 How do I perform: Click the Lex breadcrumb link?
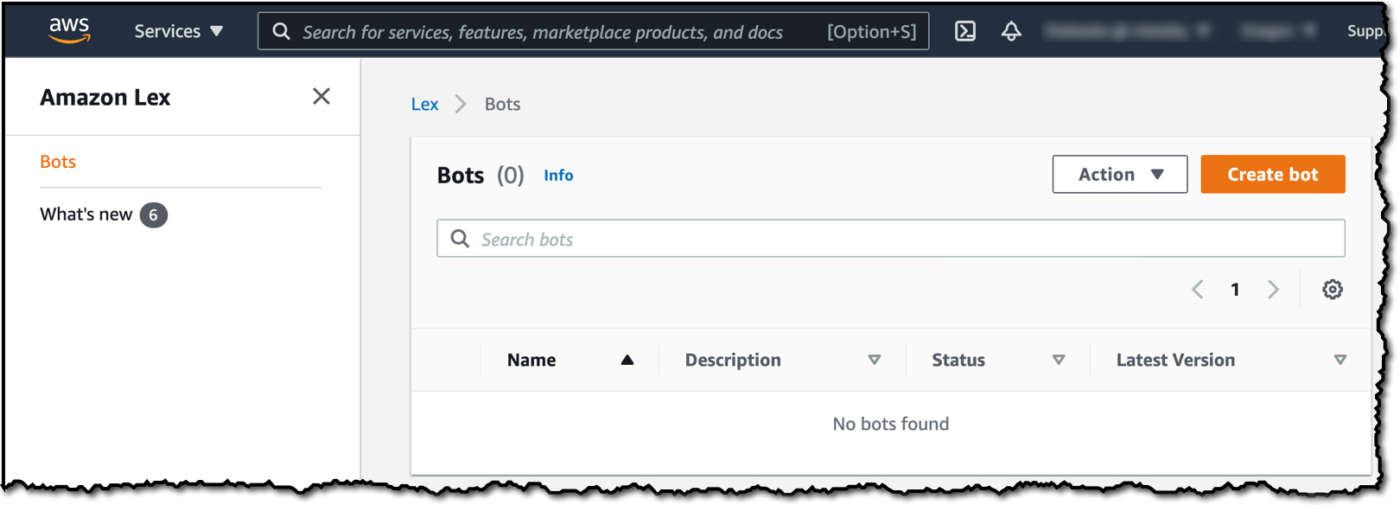pos(424,104)
